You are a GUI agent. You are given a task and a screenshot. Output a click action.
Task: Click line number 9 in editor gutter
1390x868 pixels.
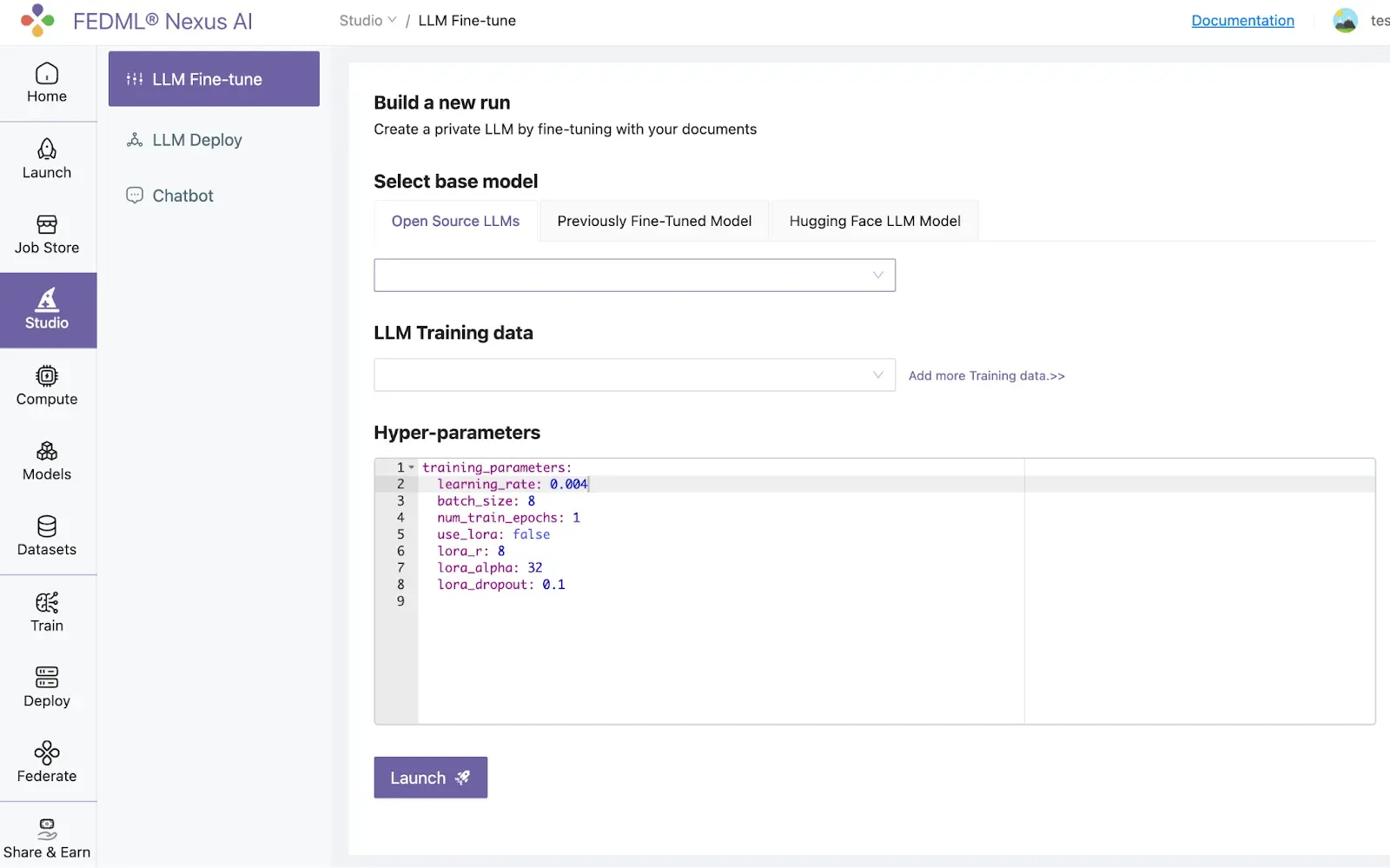coord(400,601)
